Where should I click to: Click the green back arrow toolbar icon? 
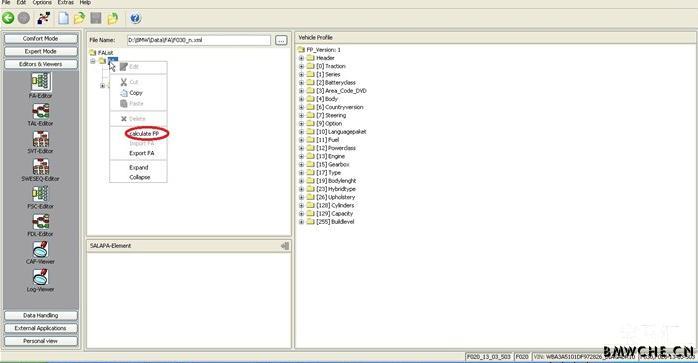[x=8, y=18]
